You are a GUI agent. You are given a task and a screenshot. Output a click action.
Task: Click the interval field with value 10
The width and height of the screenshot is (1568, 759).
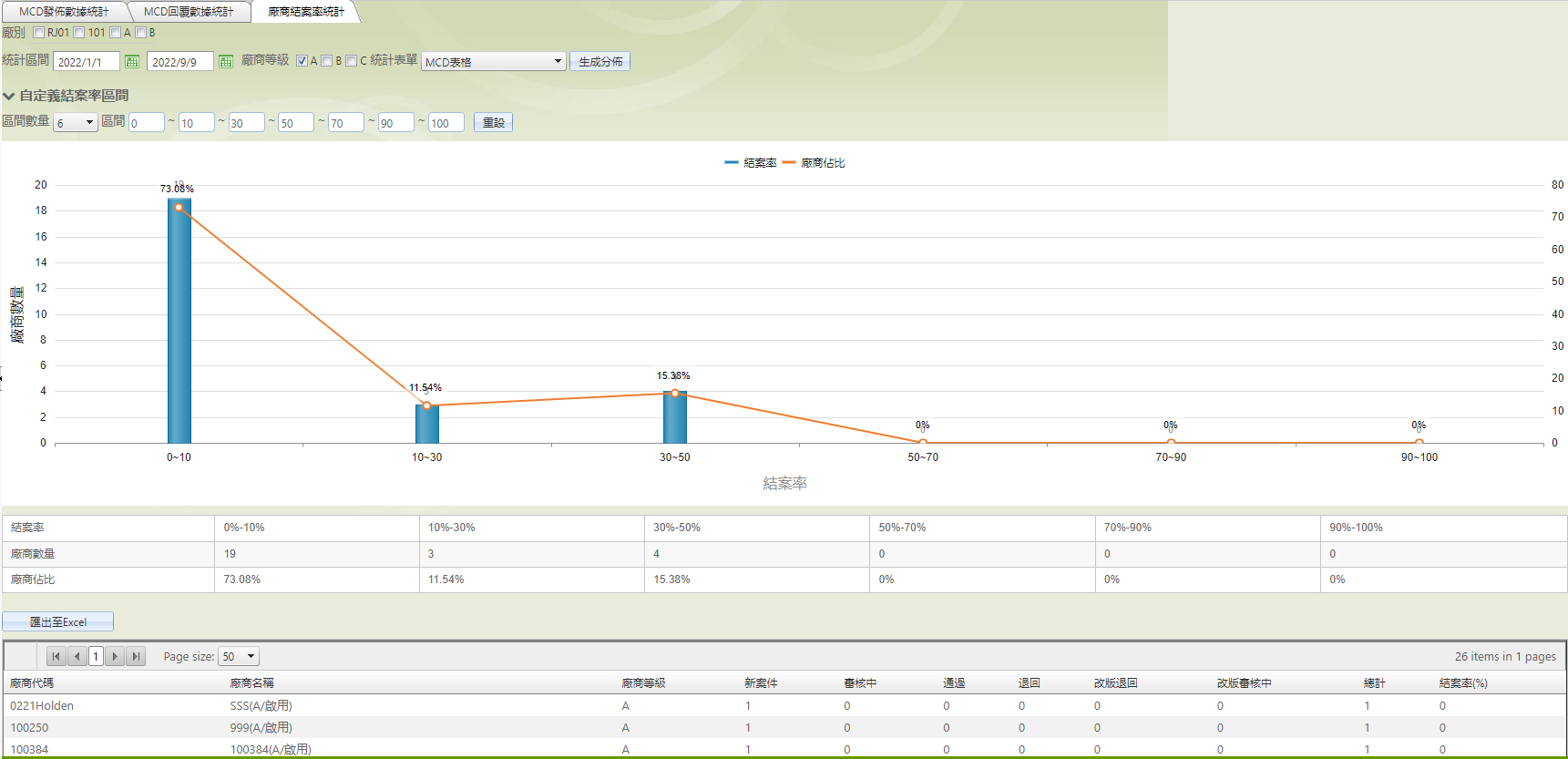click(x=197, y=122)
